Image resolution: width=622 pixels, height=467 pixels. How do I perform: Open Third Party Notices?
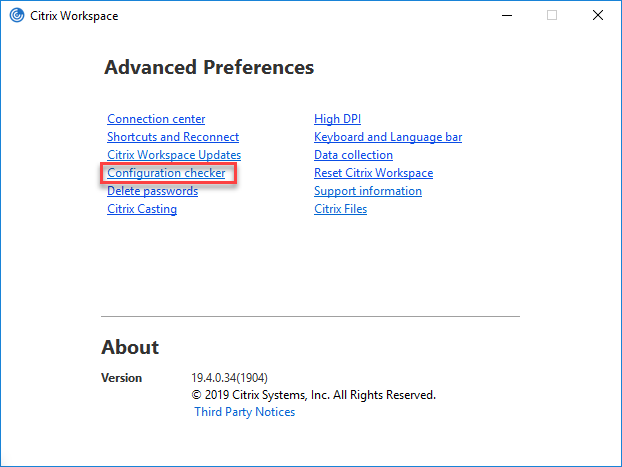tap(245, 412)
